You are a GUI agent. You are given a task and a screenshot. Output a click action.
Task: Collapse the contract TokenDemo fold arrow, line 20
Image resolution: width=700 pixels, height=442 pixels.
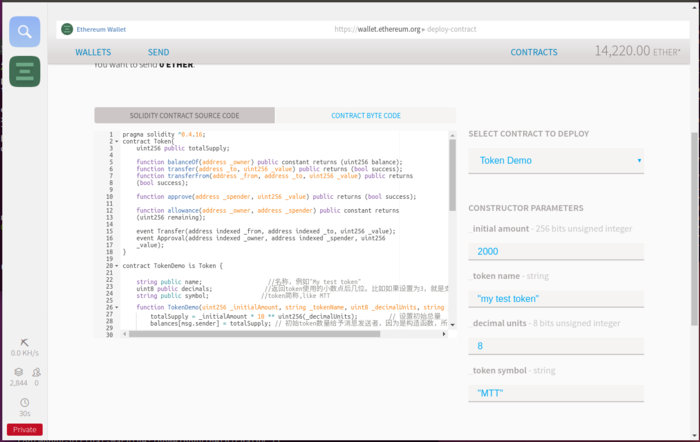click(117, 266)
